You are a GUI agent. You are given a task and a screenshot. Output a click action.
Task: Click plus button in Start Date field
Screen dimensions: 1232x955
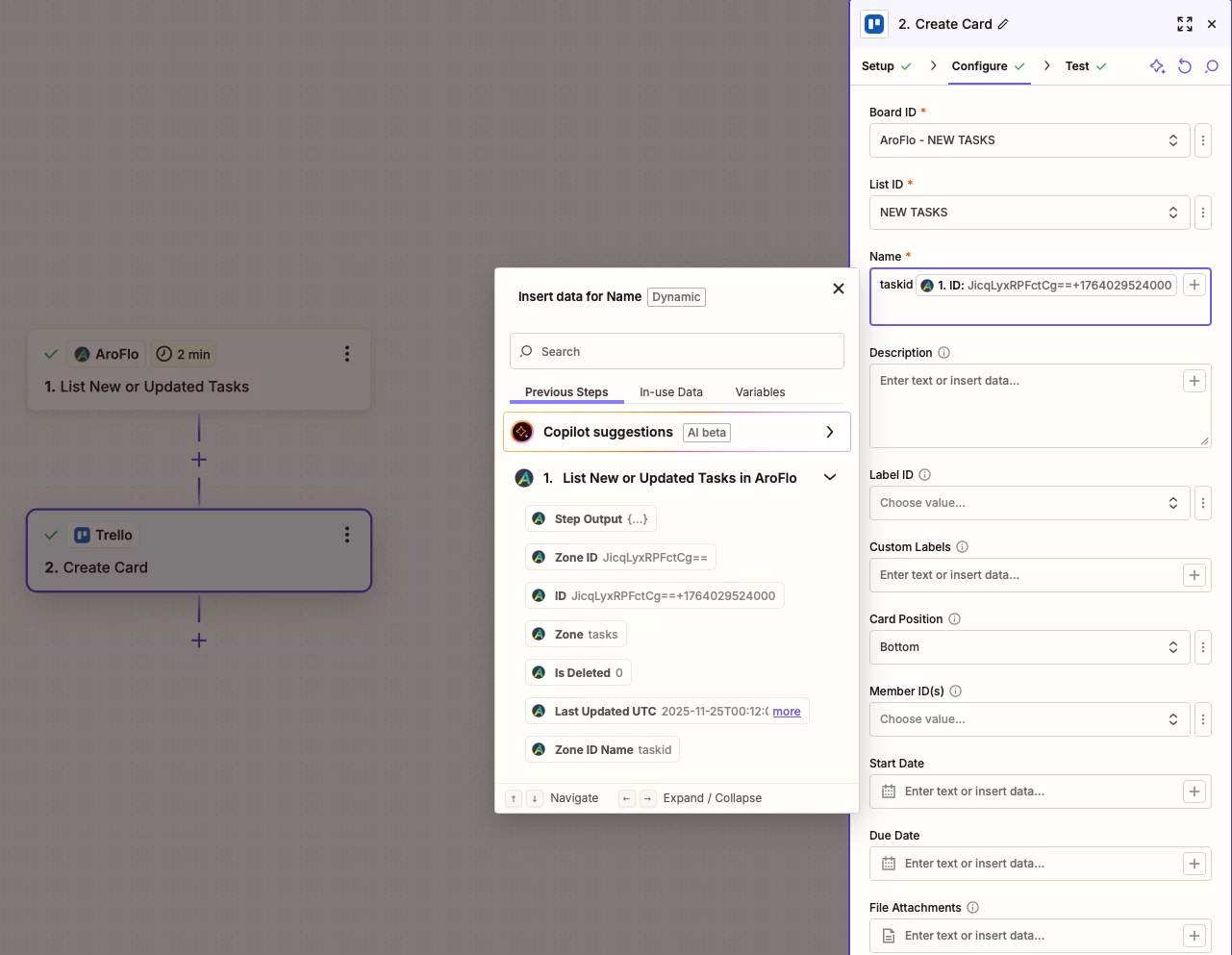click(x=1194, y=792)
